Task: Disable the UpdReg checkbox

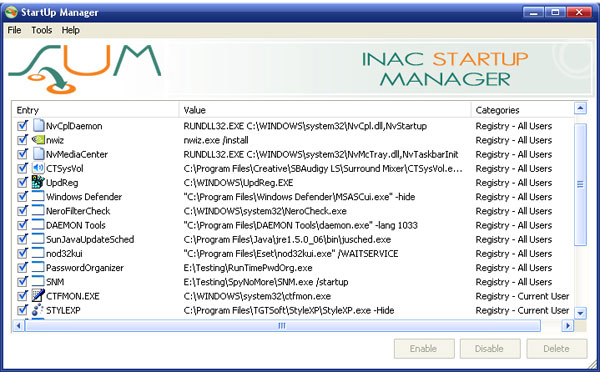Action: point(23,182)
